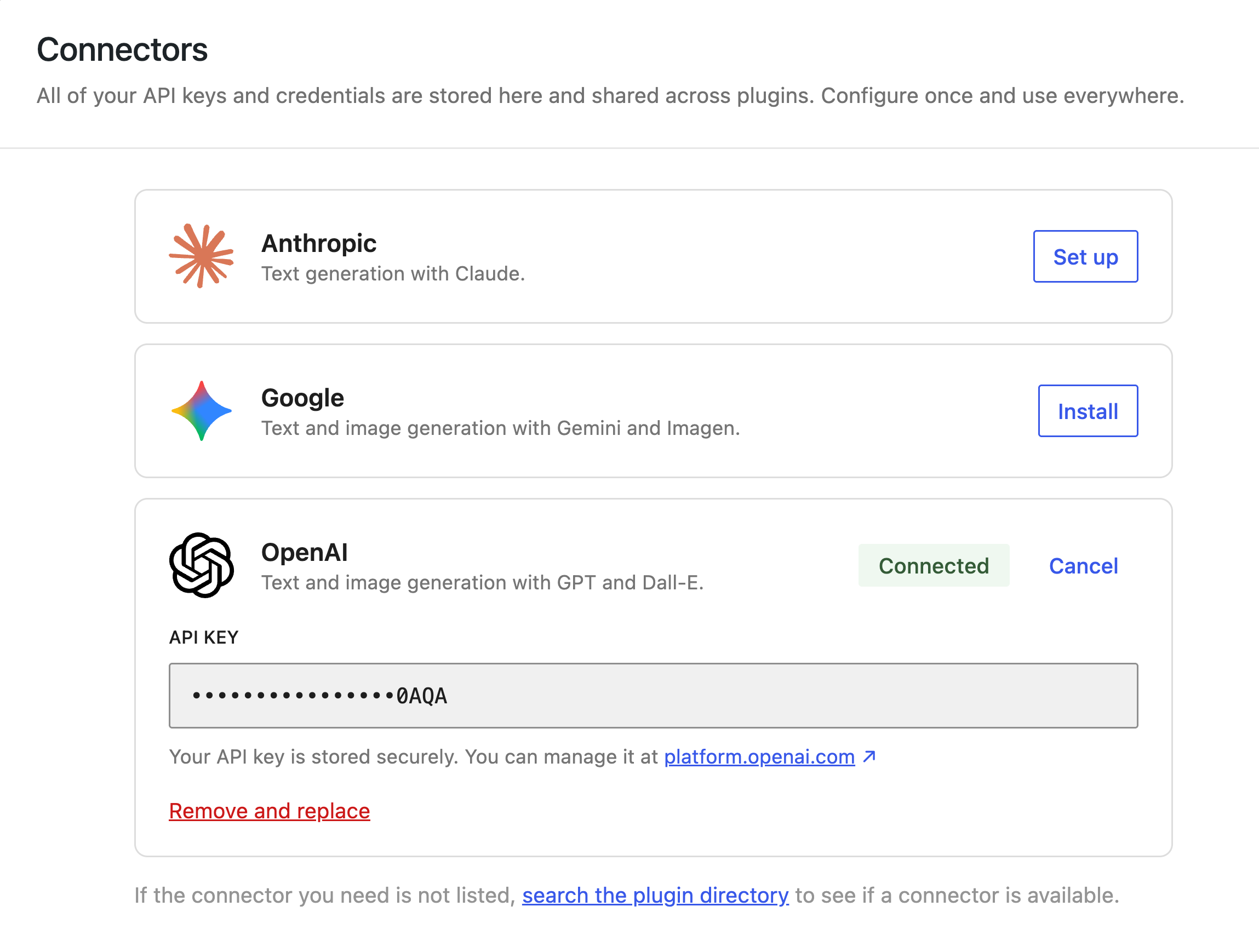Open the platform.openai.com link

[759, 757]
